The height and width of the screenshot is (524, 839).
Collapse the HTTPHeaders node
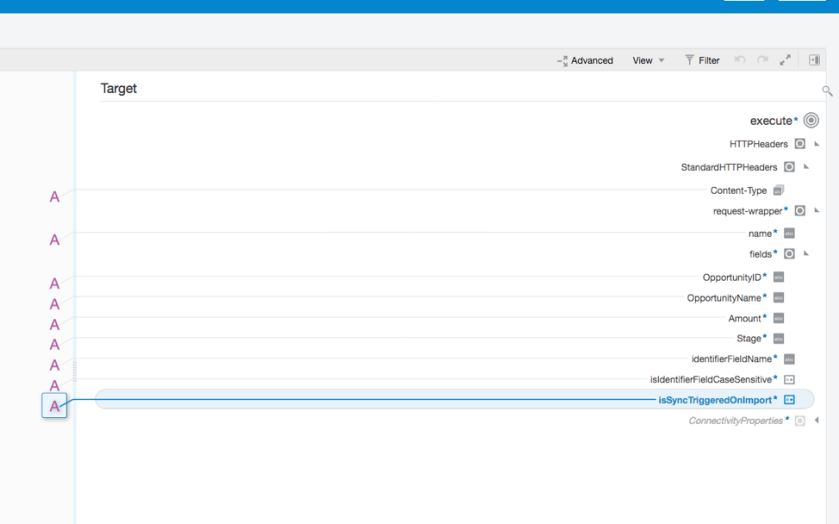tap(817, 144)
